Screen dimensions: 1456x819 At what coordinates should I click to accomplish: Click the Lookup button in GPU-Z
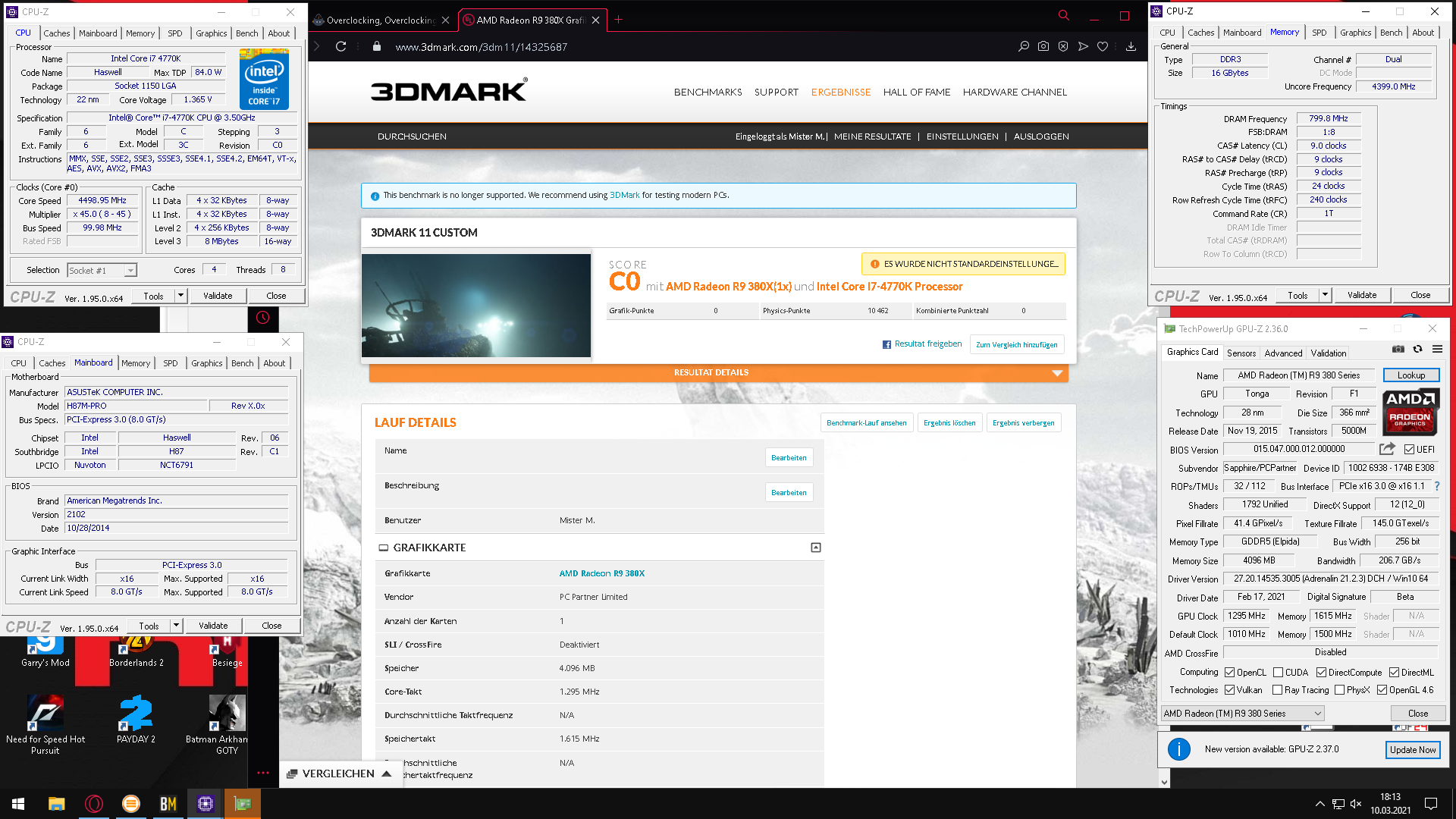(1411, 375)
